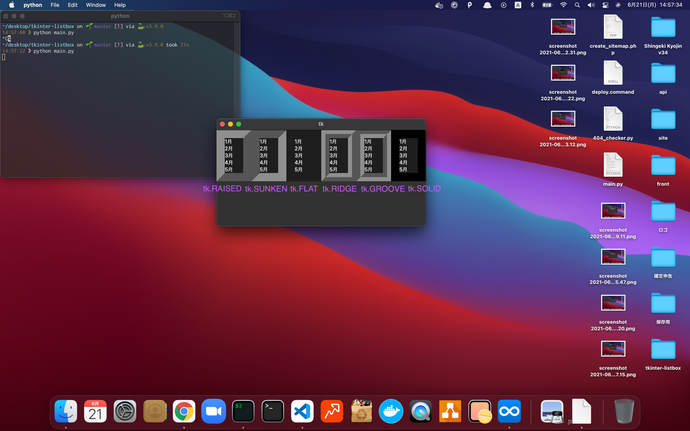Open the Trash in the Dock
The image size is (690, 431).
coord(624,411)
